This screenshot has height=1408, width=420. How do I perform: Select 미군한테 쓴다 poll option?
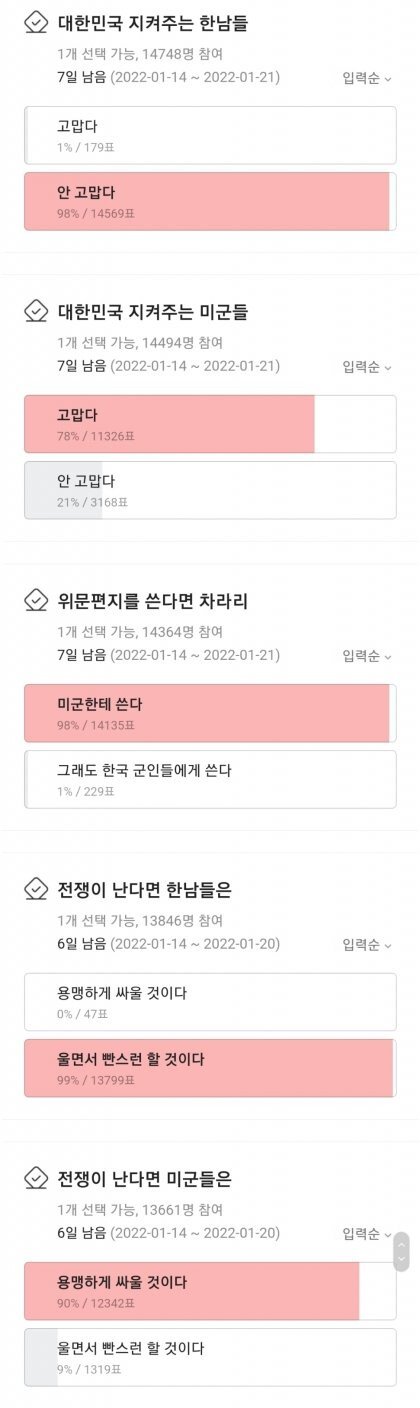pos(210,713)
